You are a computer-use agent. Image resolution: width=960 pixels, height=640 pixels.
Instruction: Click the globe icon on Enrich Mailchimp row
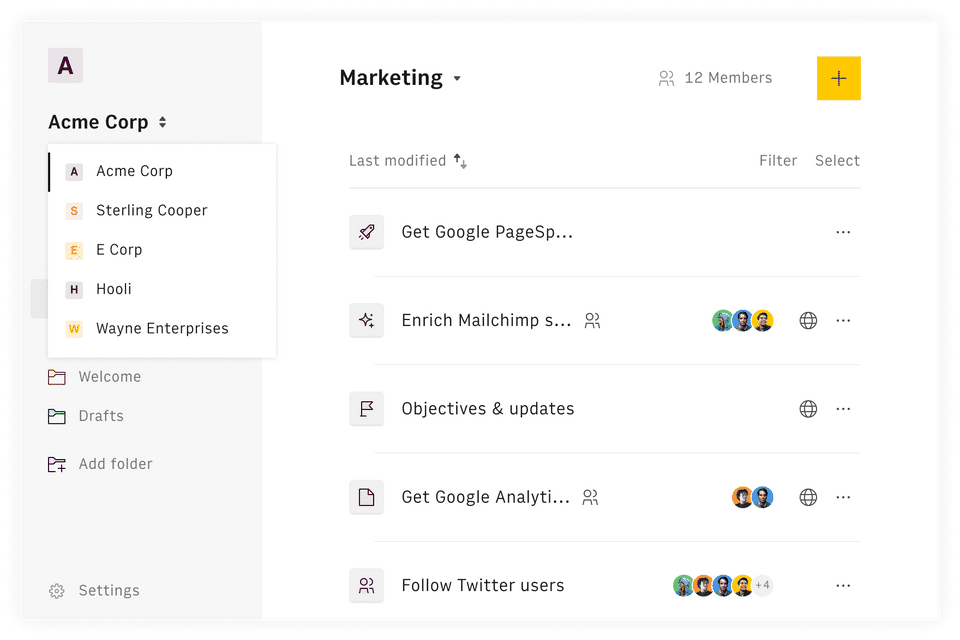click(x=808, y=321)
